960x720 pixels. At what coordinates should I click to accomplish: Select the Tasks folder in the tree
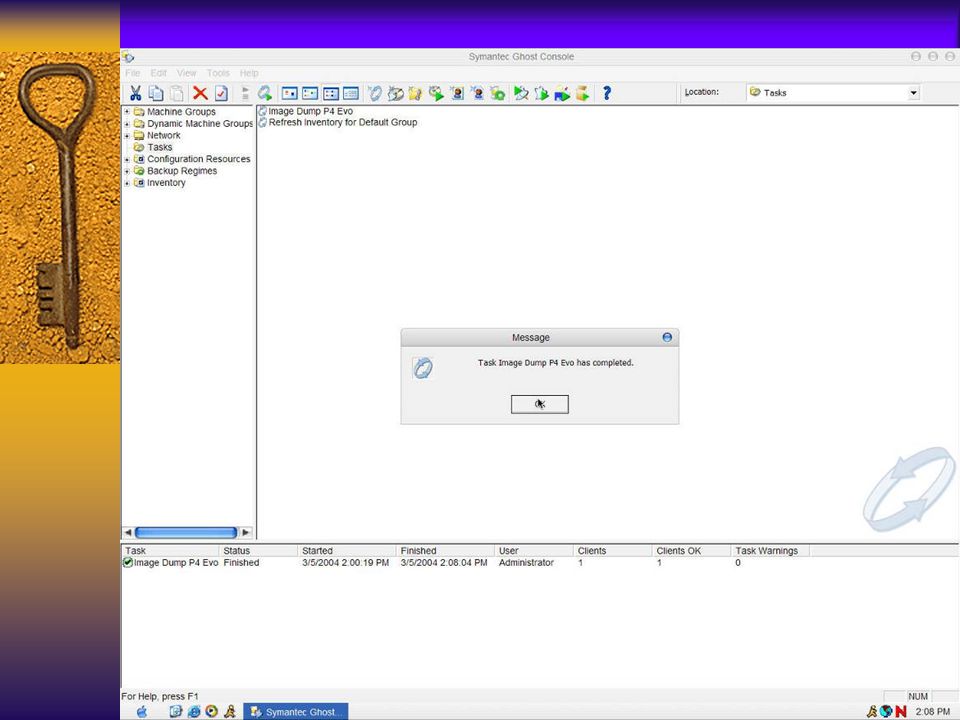click(159, 148)
